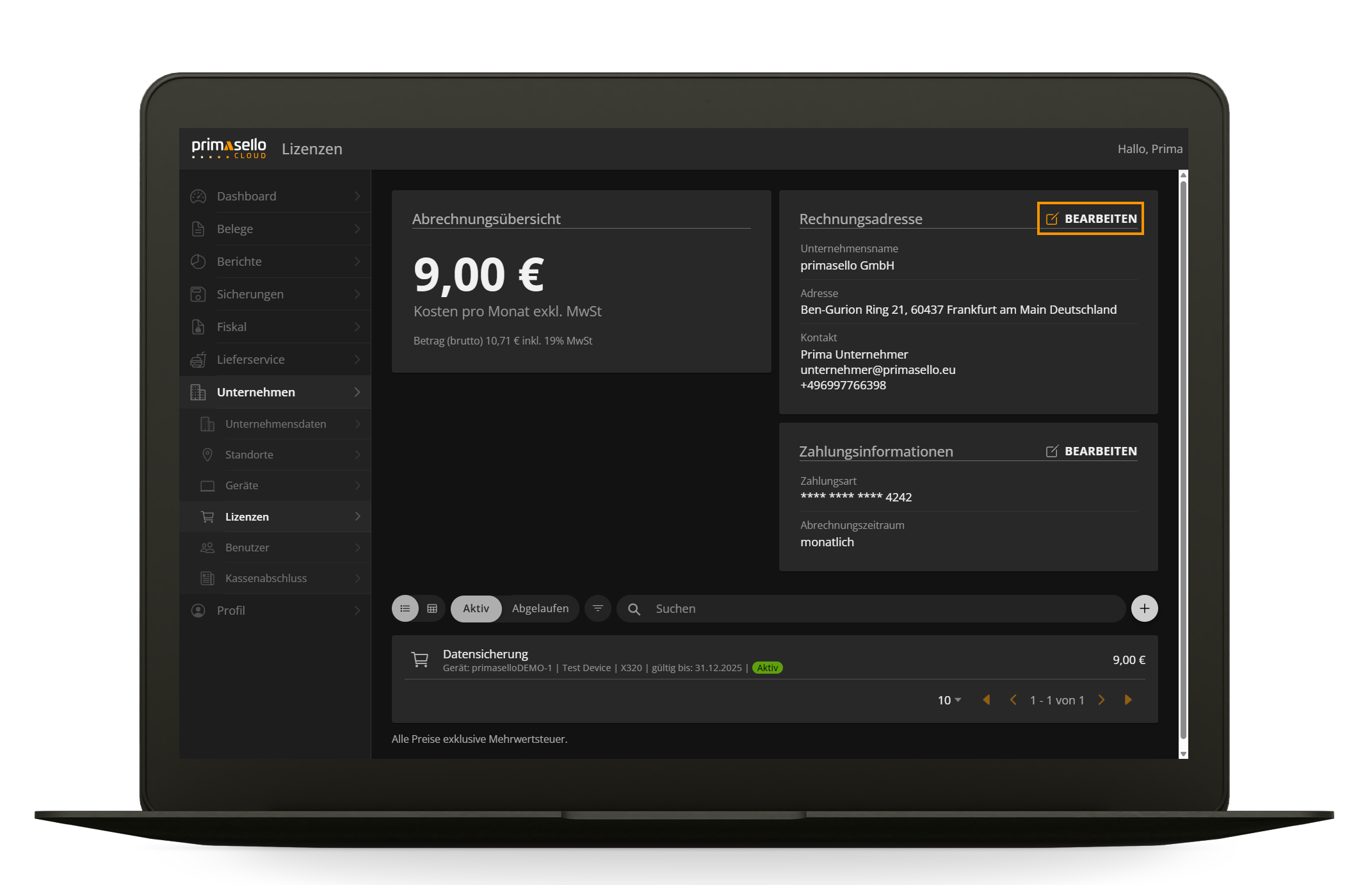
Task: Select the Dashboard icon in sidebar
Action: pos(198,196)
